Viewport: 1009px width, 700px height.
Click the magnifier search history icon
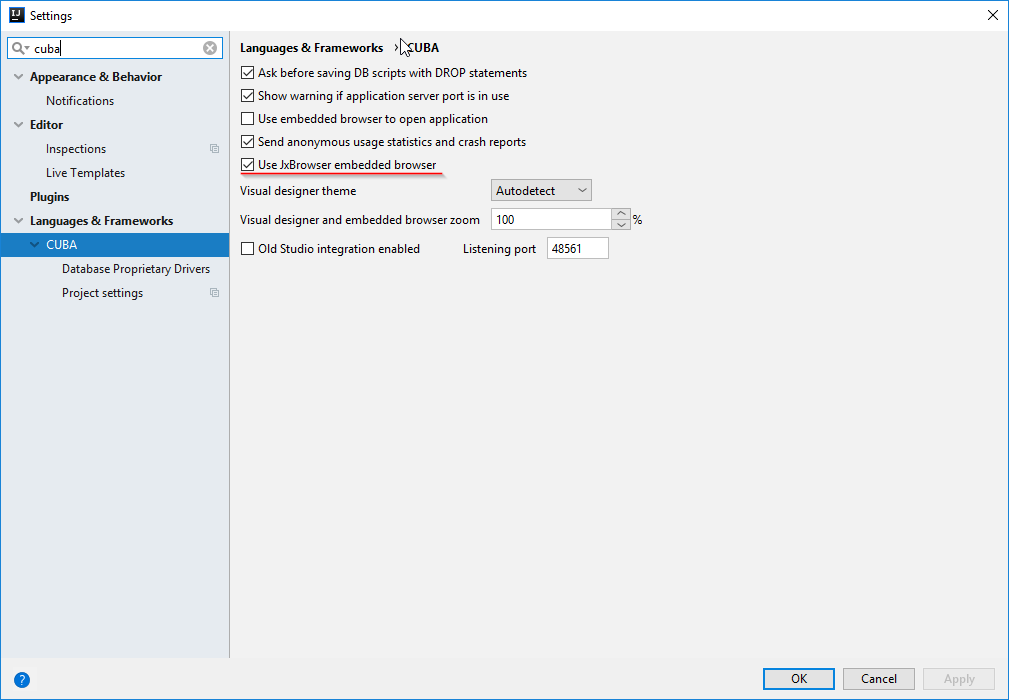pos(20,48)
